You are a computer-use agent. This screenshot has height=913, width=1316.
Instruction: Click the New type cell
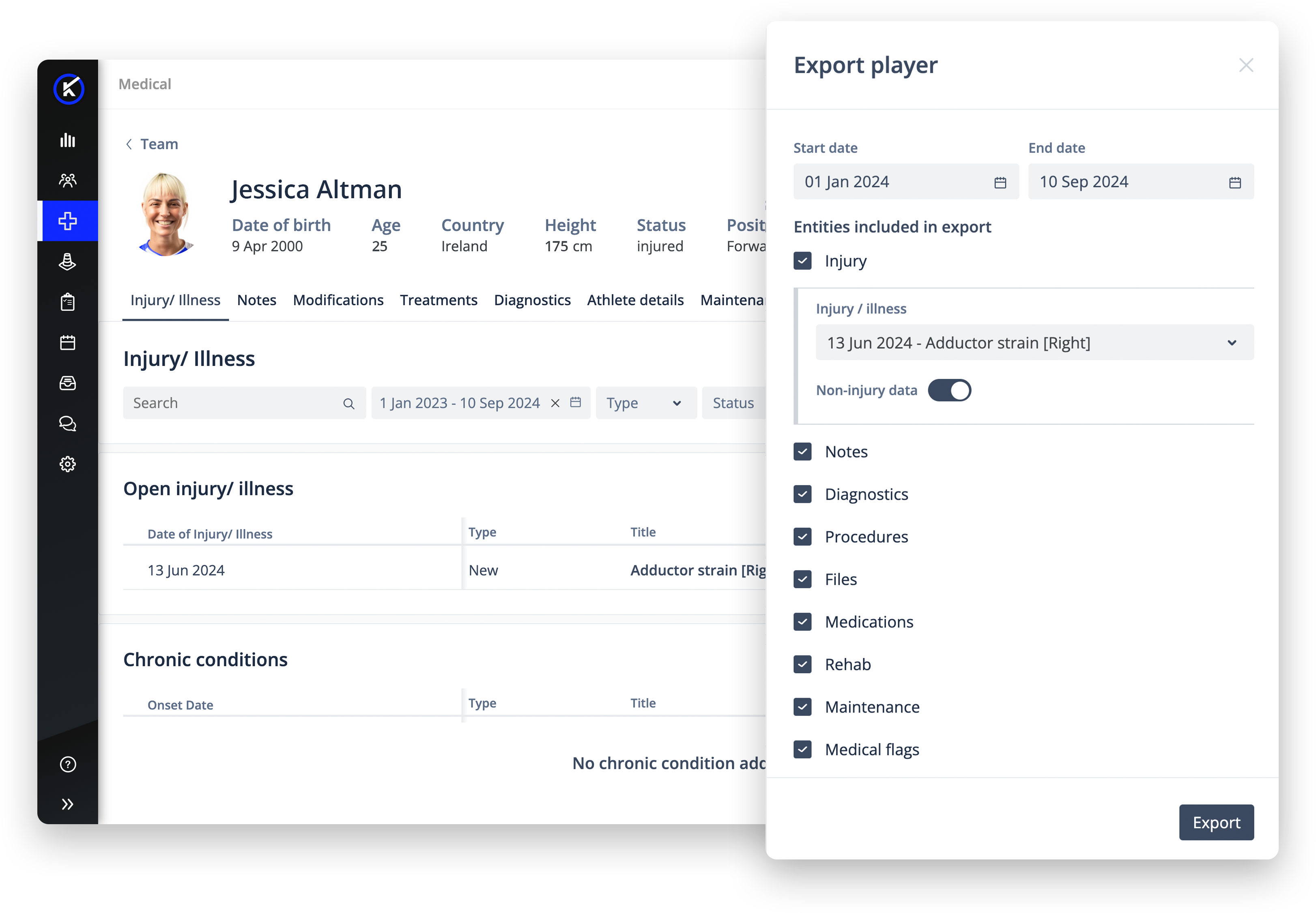point(484,570)
